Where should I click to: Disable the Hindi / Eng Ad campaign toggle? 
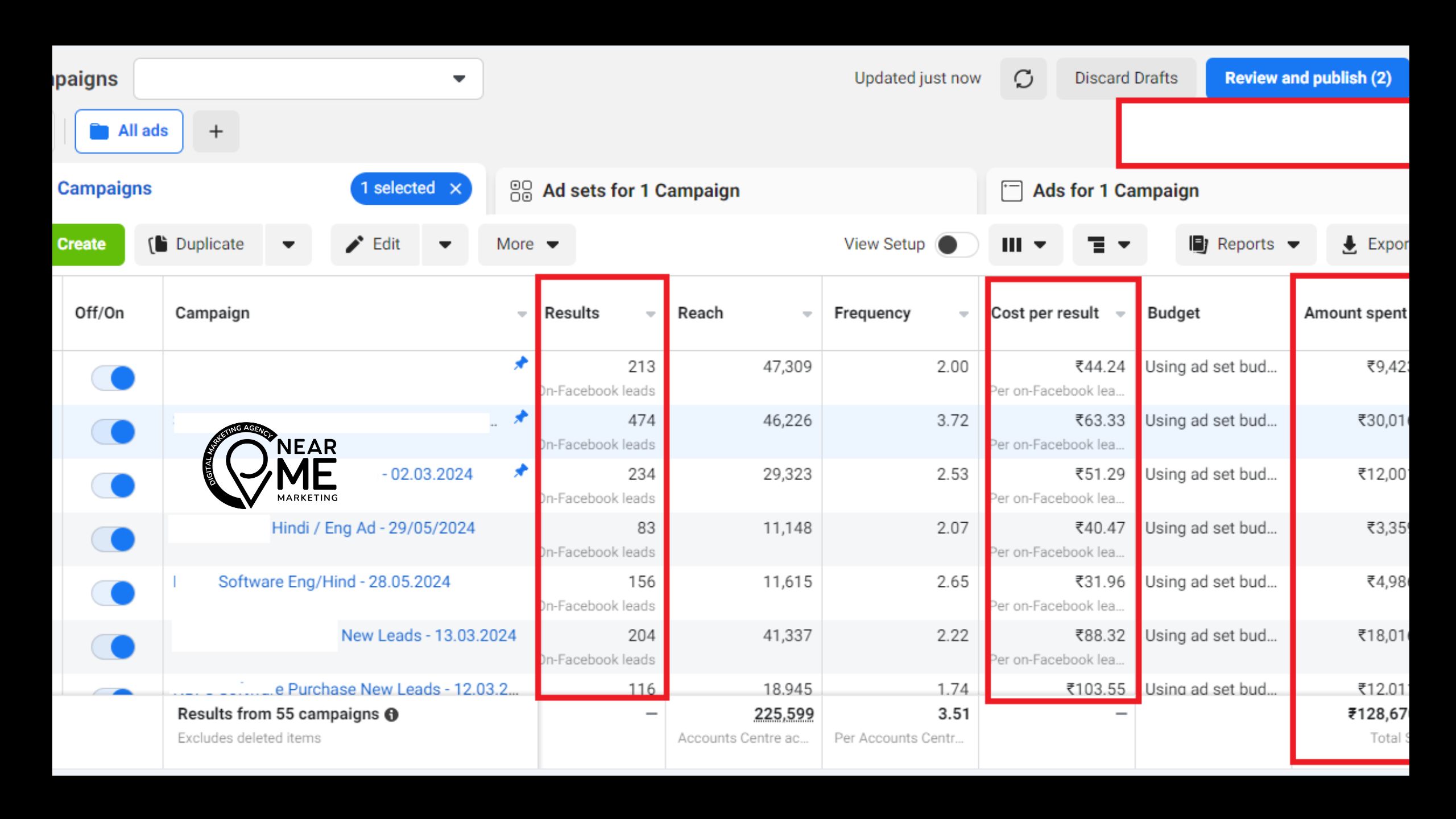(113, 539)
